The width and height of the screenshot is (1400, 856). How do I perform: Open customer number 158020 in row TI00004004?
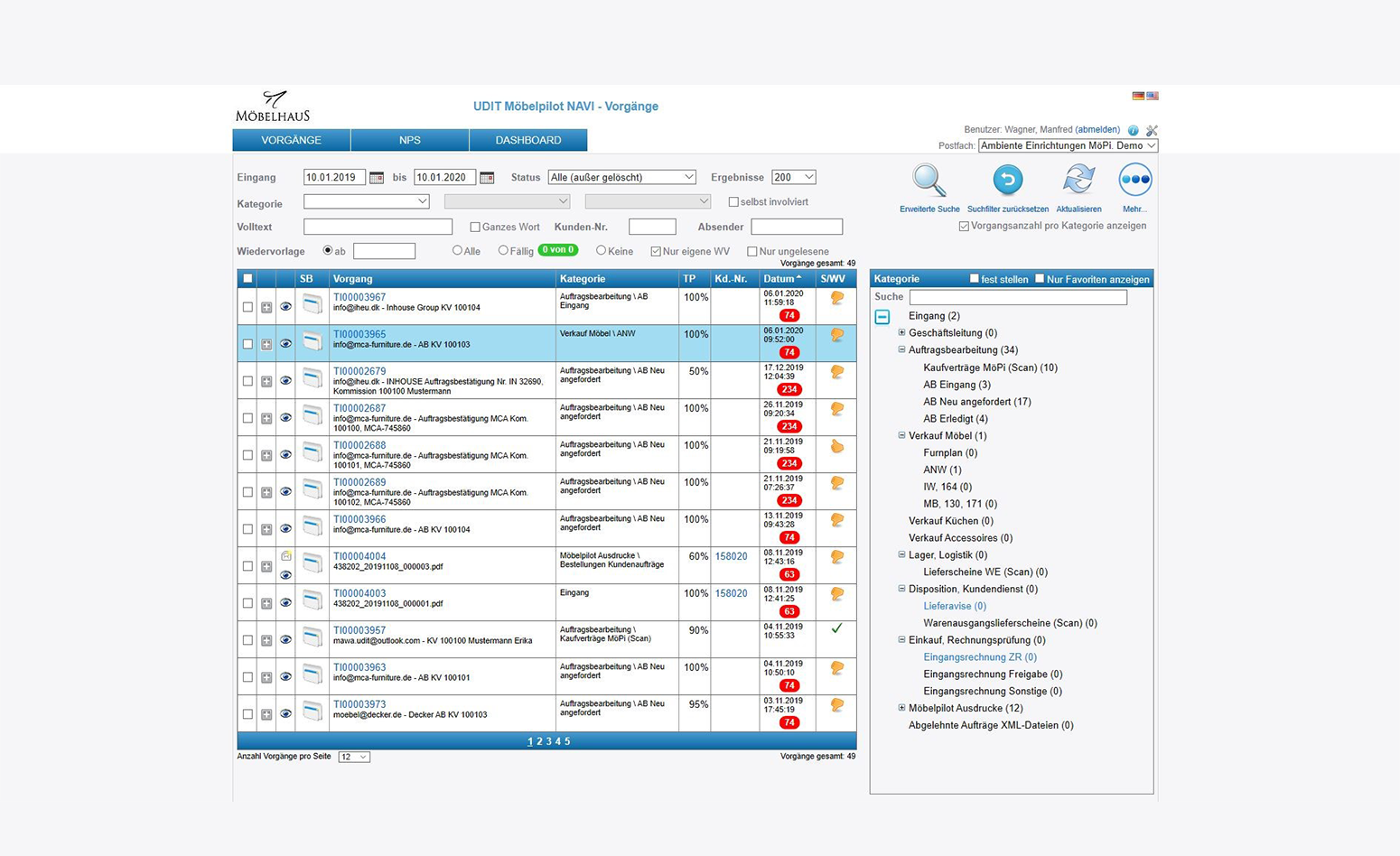(x=731, y=556)
